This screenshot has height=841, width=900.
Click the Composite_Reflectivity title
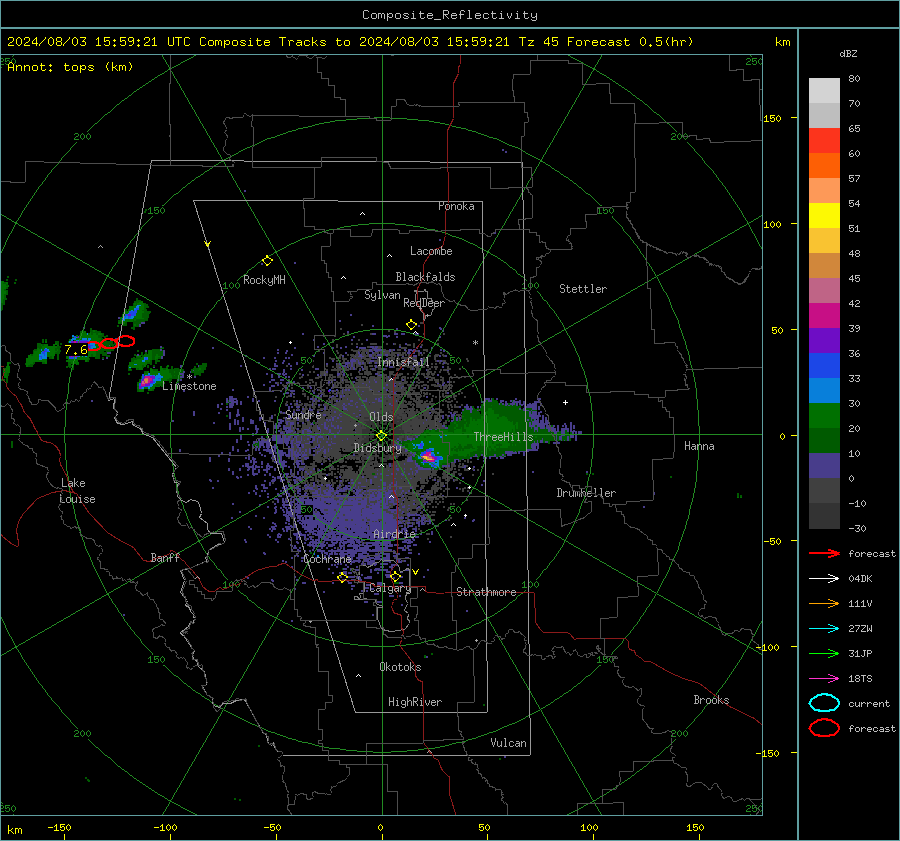point(450,15)
